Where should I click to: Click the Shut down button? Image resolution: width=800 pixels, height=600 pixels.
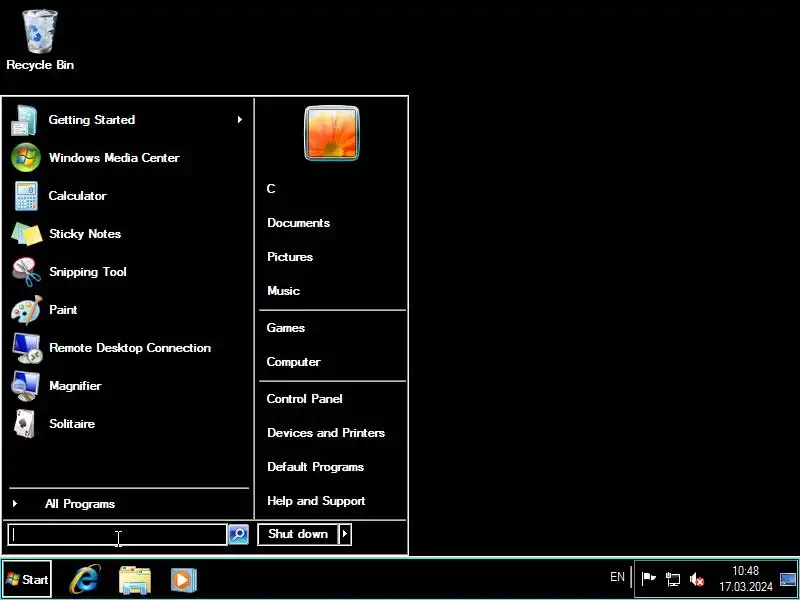click(298, 534)
